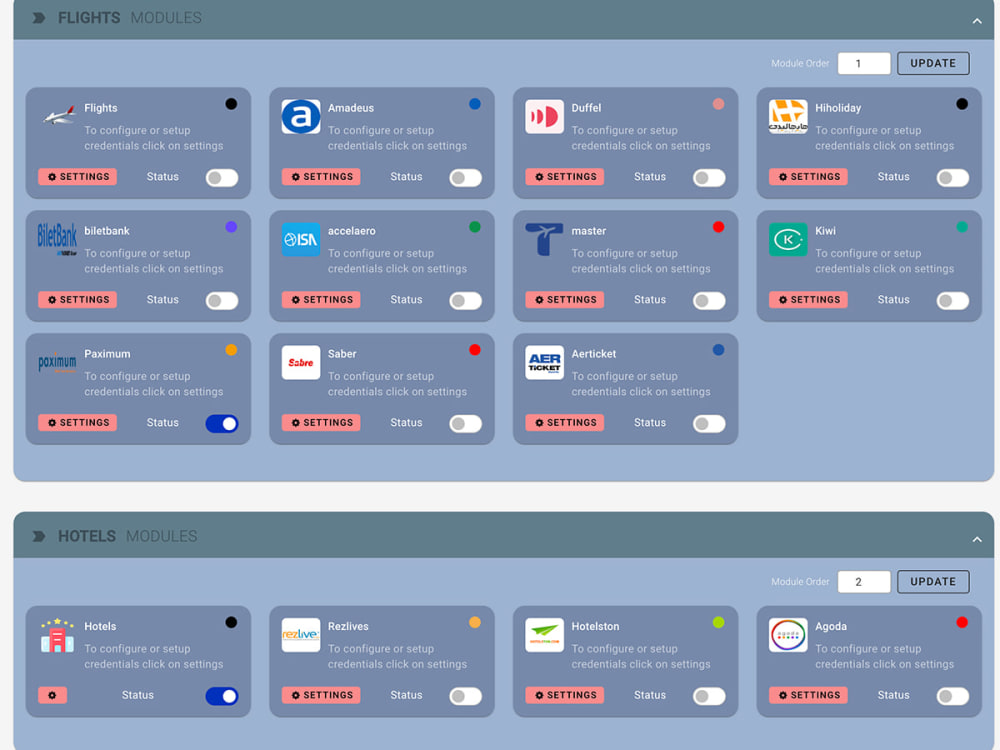Image resolution: width=1000 pixels, height=750 pixels.
Task: Click the accelaero ISA logo
Action: click(301, 239)
